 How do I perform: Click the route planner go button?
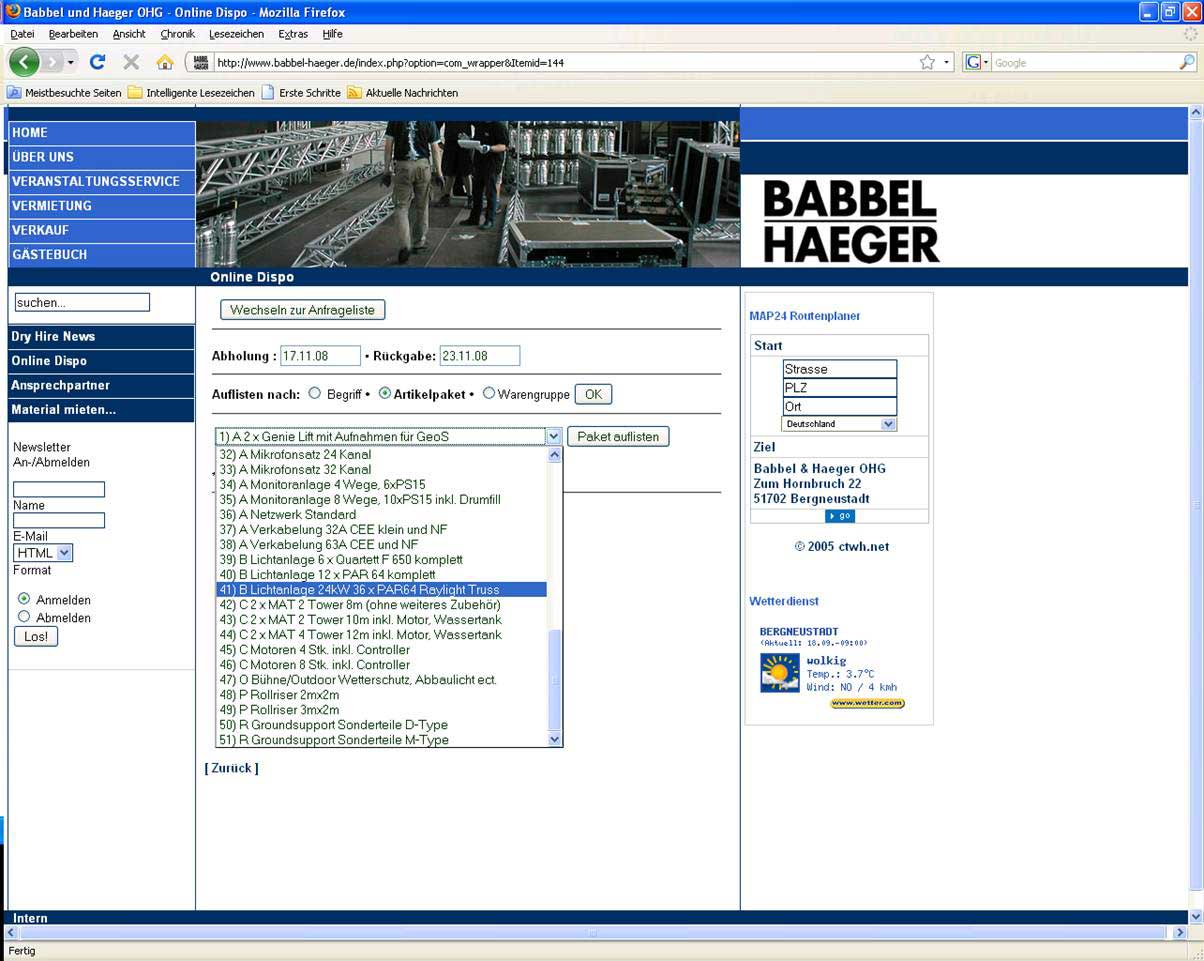840,516
